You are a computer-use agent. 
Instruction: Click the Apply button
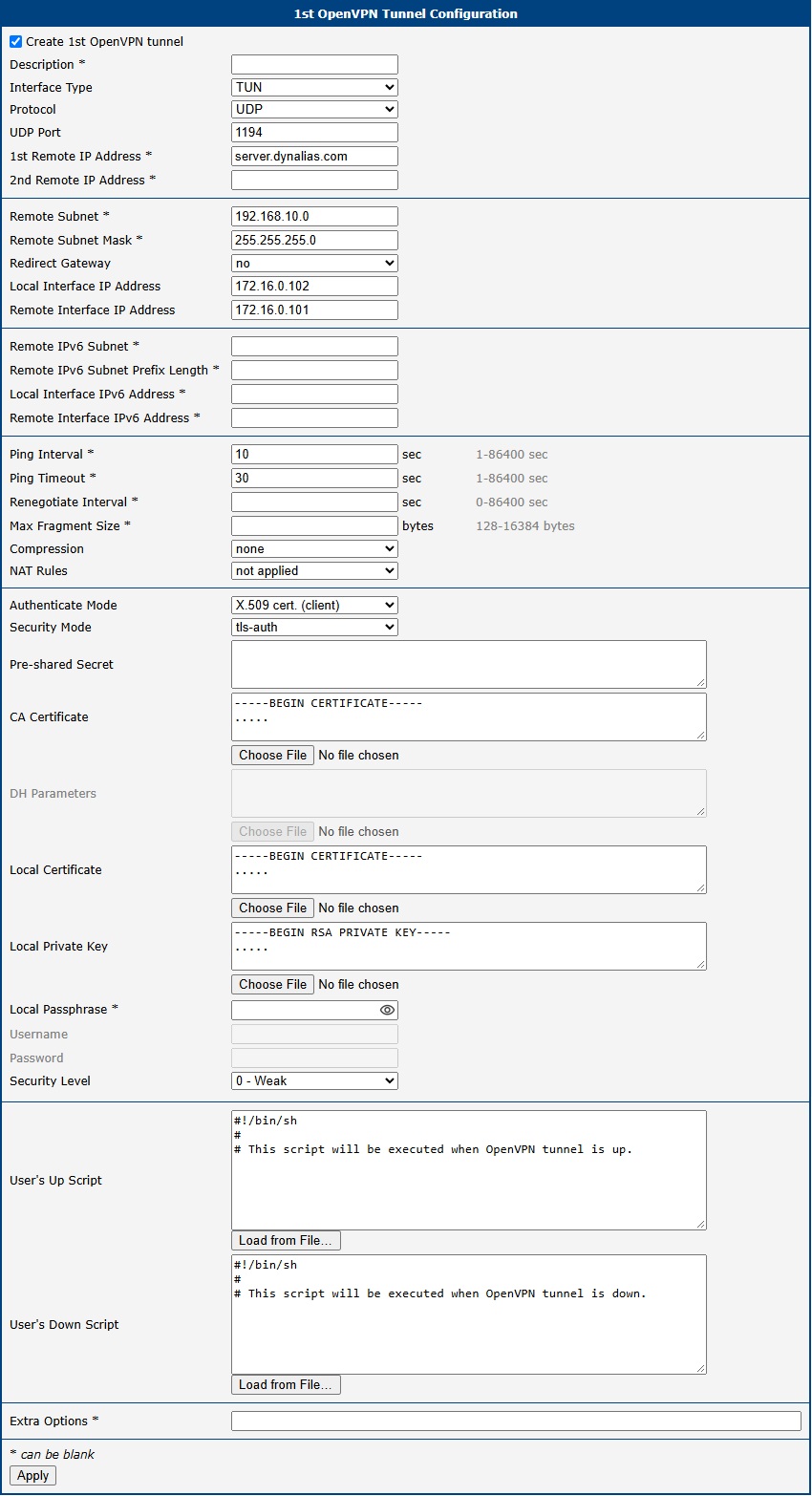[32, 1475]
